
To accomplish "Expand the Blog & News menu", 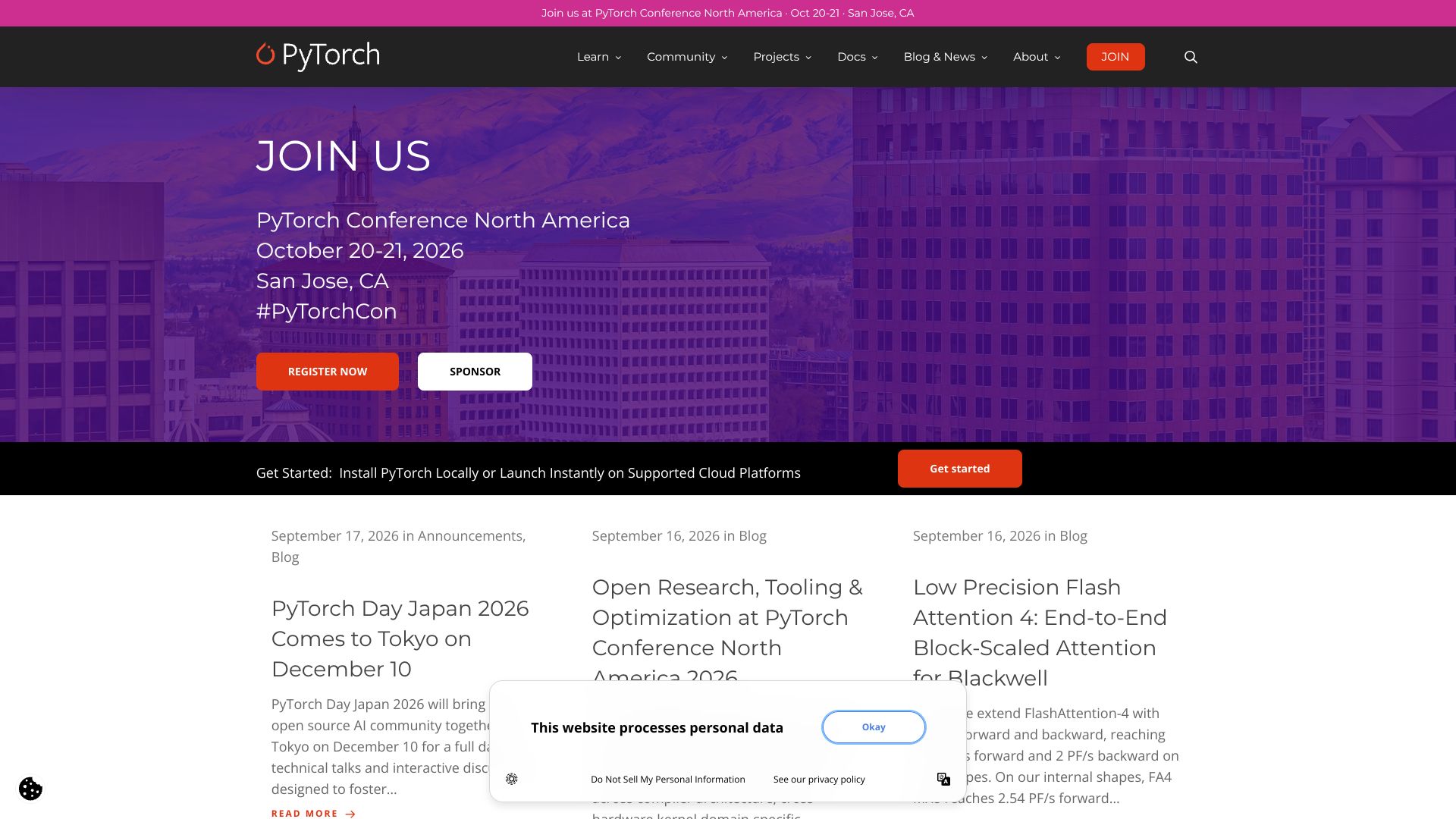I will (945, 57).
